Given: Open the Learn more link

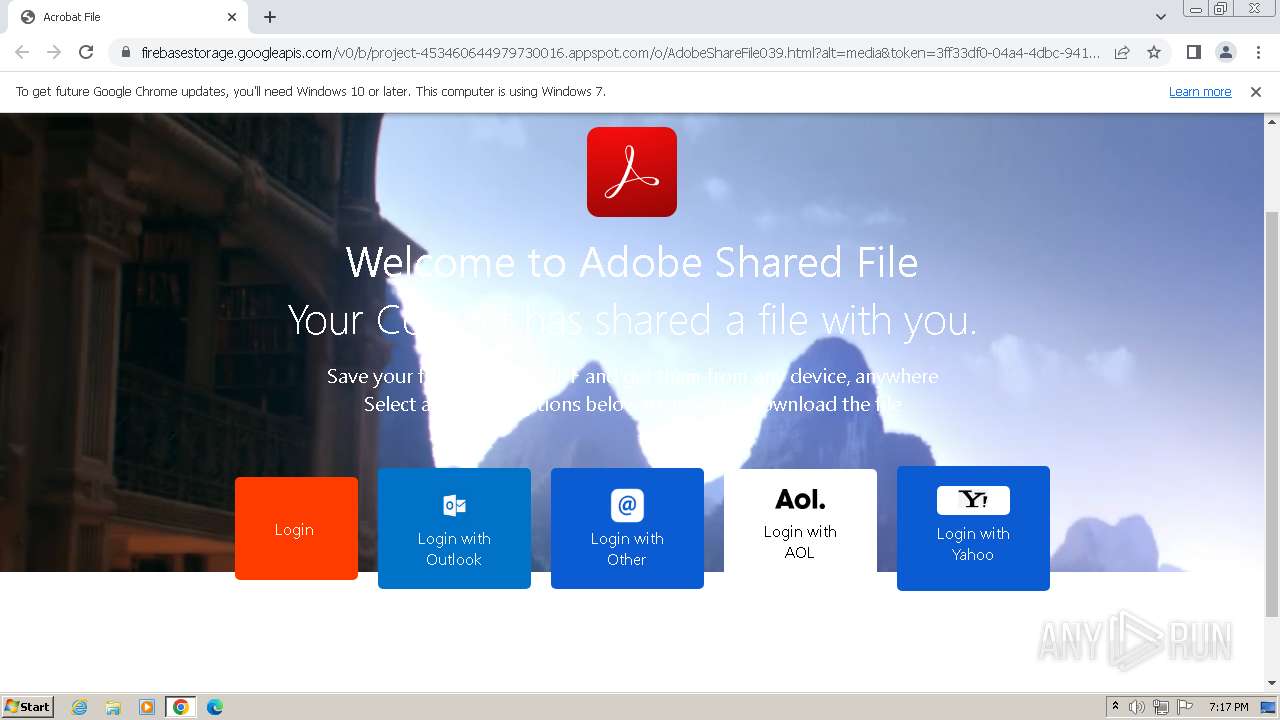Looking at the screenshot, I should 1200,91.
